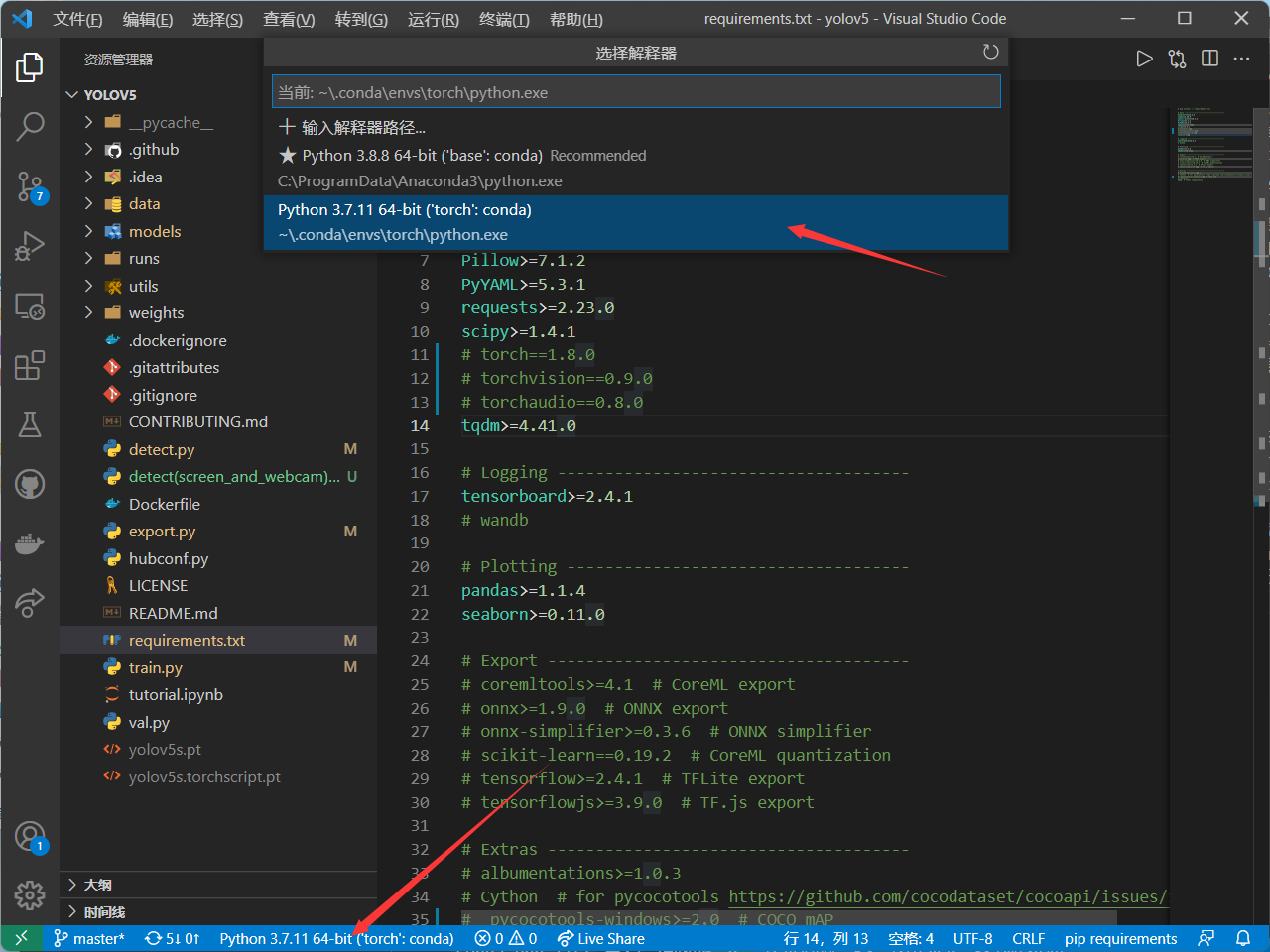Expand the .idea folder
This screenshot has width=1270, height=952.
point(218,177)
